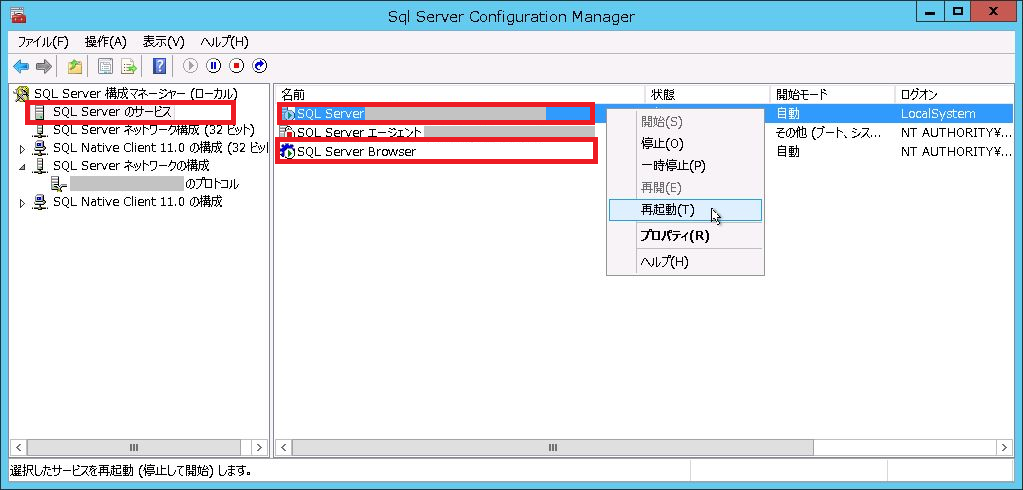Screen dimensions: 1023x490
Task: Click その他 (ブート、シス... start mode cell
Action: pos(829,133)
